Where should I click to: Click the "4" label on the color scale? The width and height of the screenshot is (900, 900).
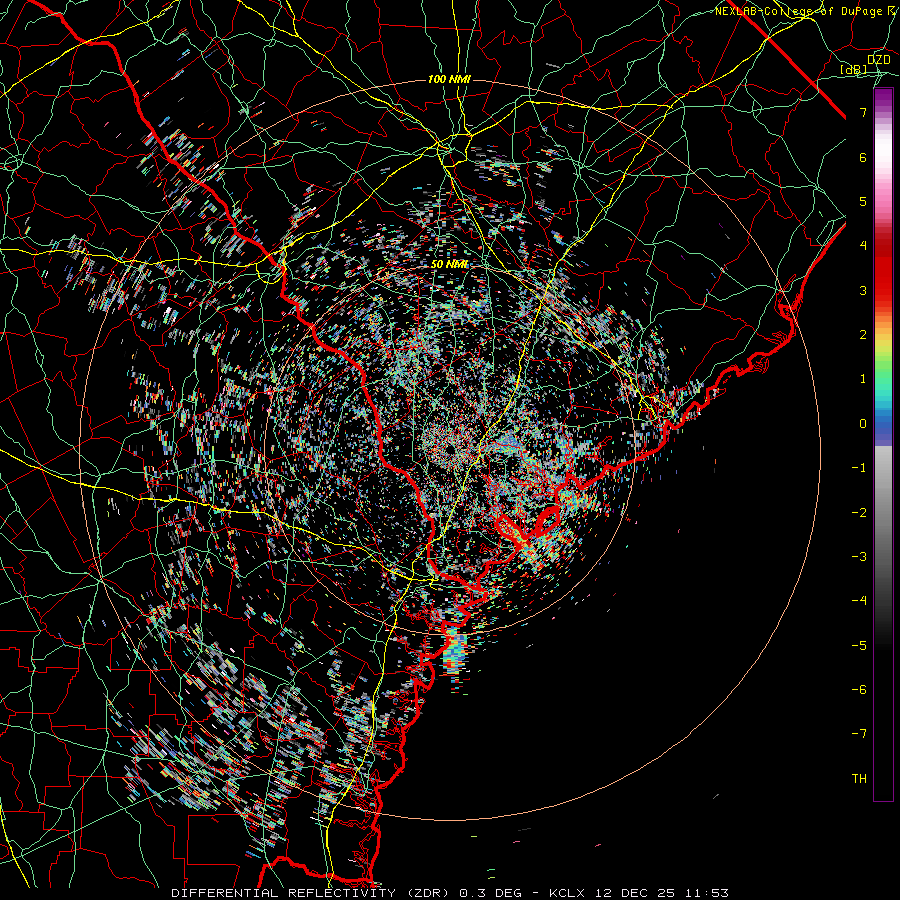(863, 246)
